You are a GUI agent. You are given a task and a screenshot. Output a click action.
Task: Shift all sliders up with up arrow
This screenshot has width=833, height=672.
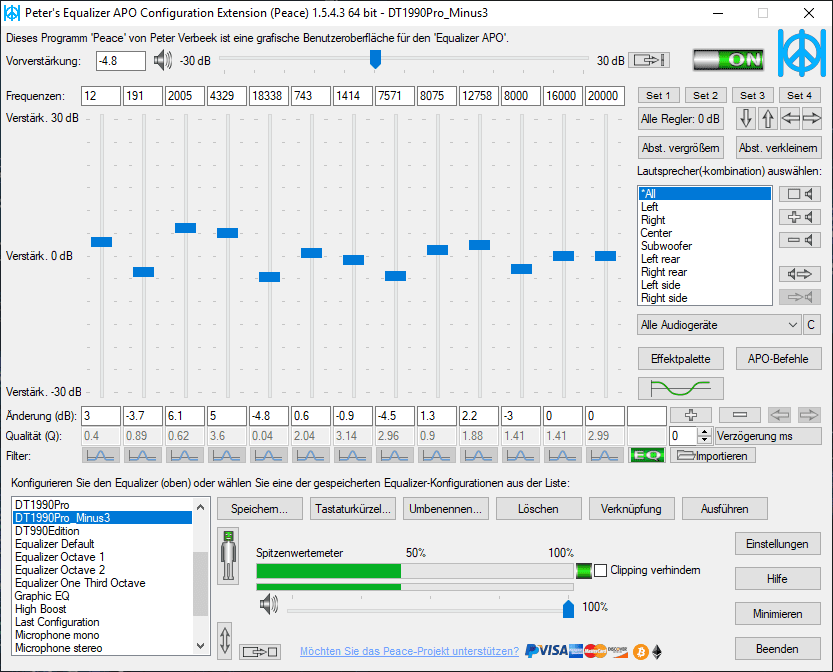768,118
